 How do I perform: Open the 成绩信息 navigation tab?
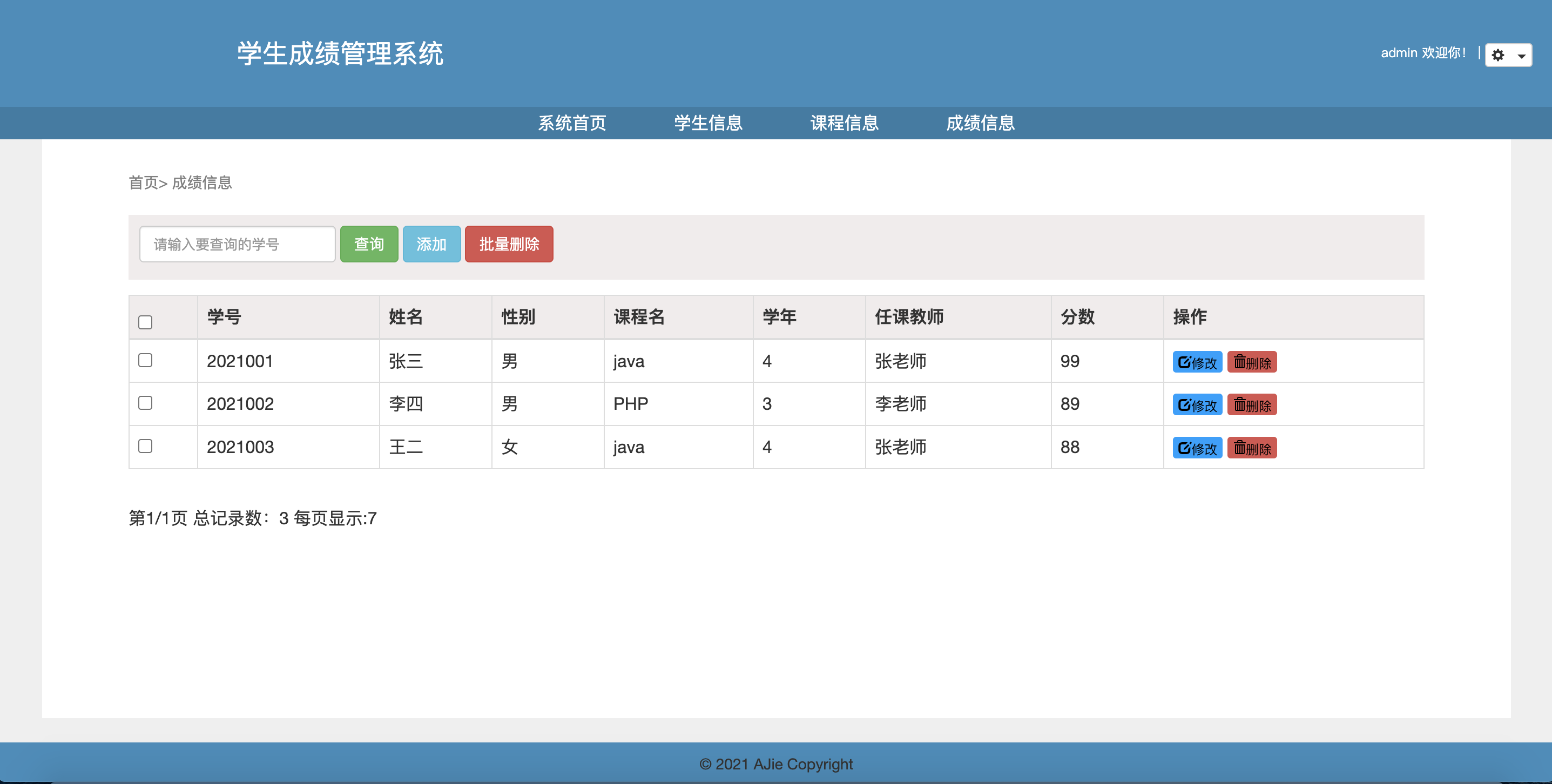(x=980, y=123)
